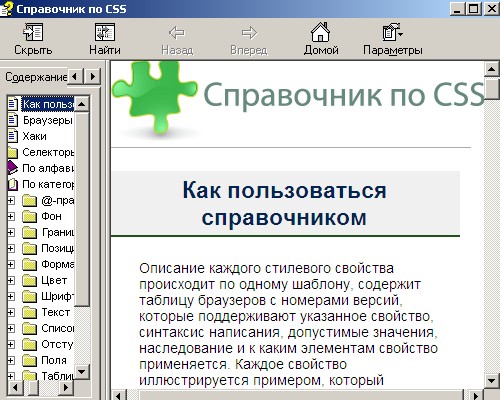Viewport: 500px width, 400px height.
Task: Click the Справочник по CSS banner title
Action: 343,95
